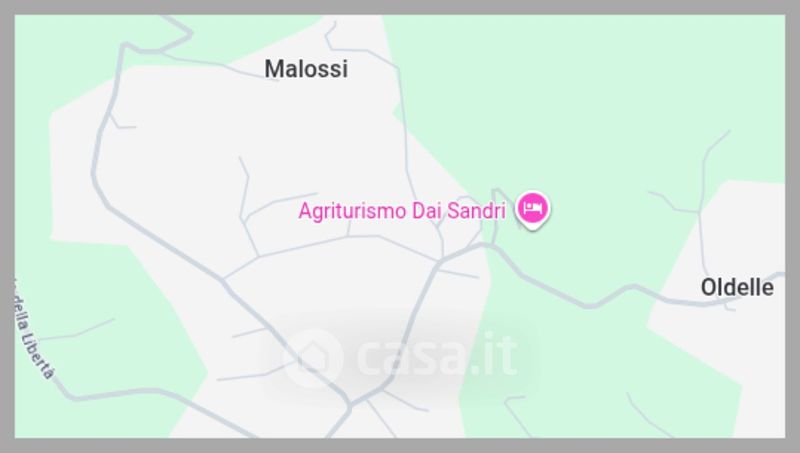Click the road fork at bottom center
The image size is (800, 453).
coord(350,407)
